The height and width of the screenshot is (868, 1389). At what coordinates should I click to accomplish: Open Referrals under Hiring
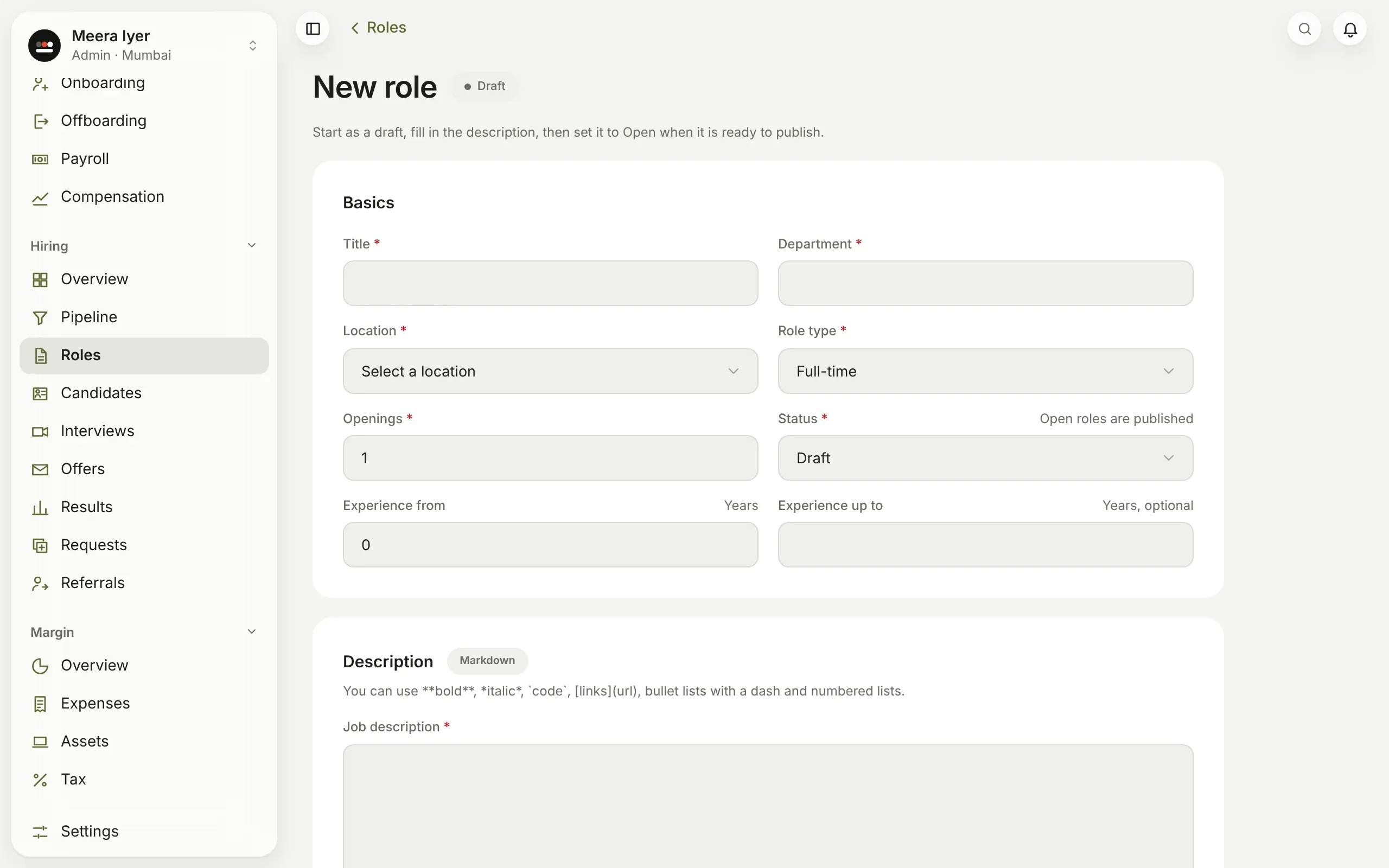pos(144,583)
